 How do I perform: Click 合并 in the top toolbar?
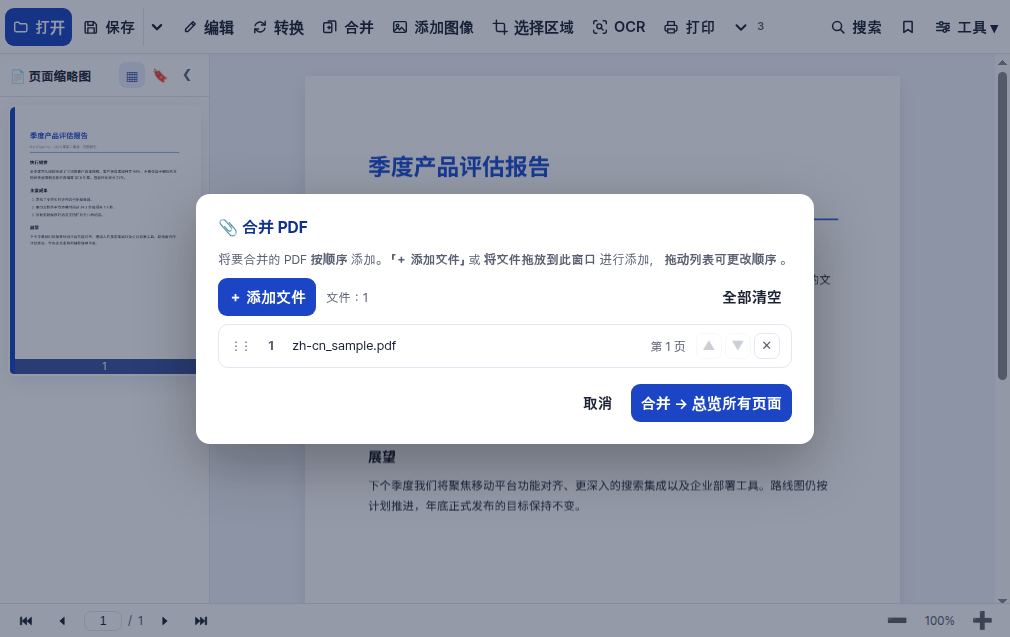click(x=348, y=27)
